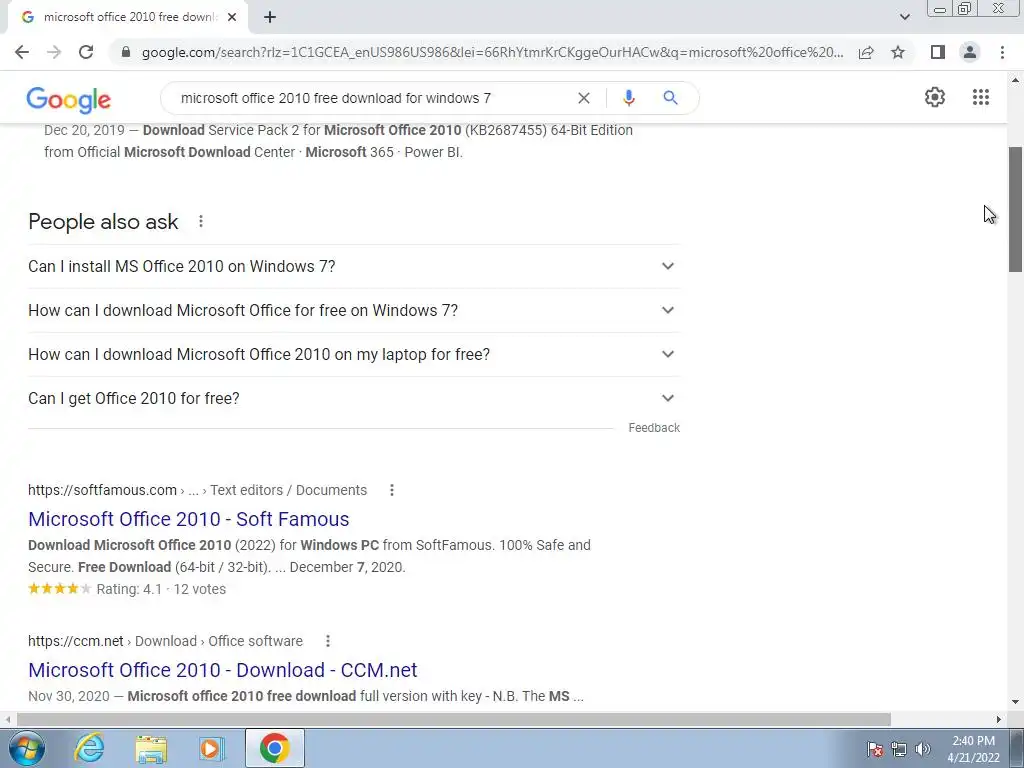Open Action Center flag icon

(x=875, y=749)
